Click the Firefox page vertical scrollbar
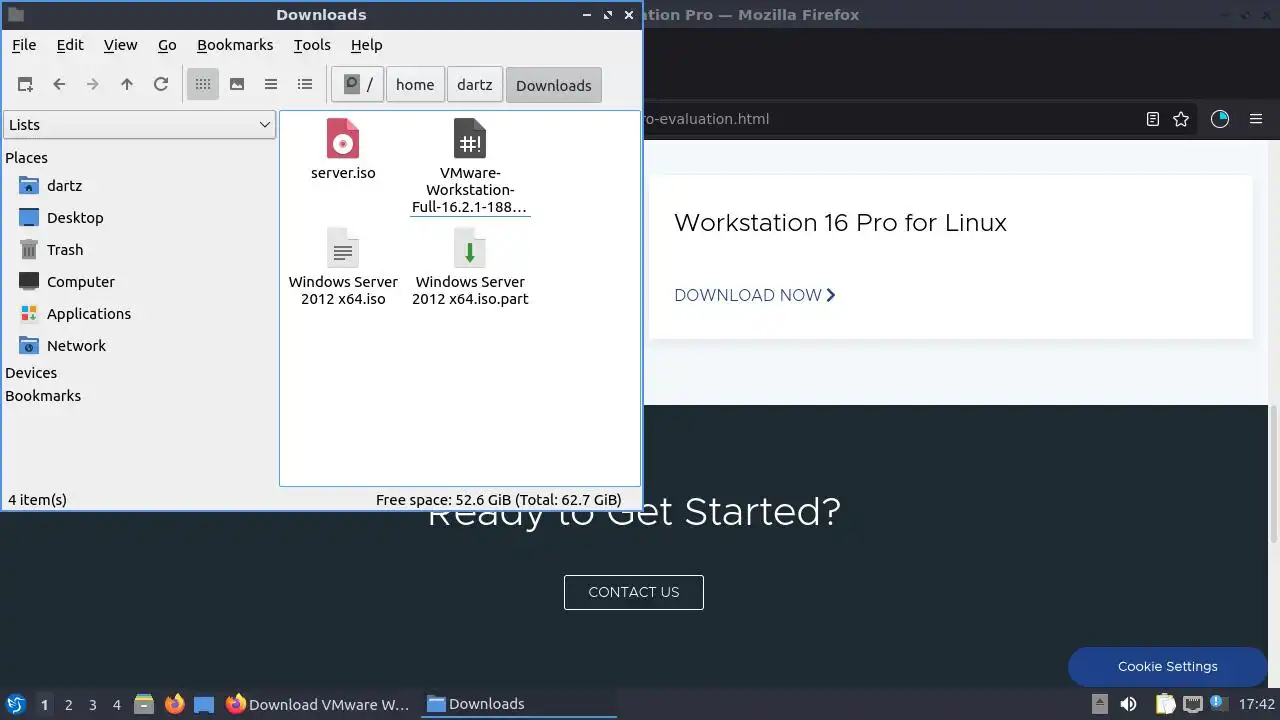 click(1274, 475)
